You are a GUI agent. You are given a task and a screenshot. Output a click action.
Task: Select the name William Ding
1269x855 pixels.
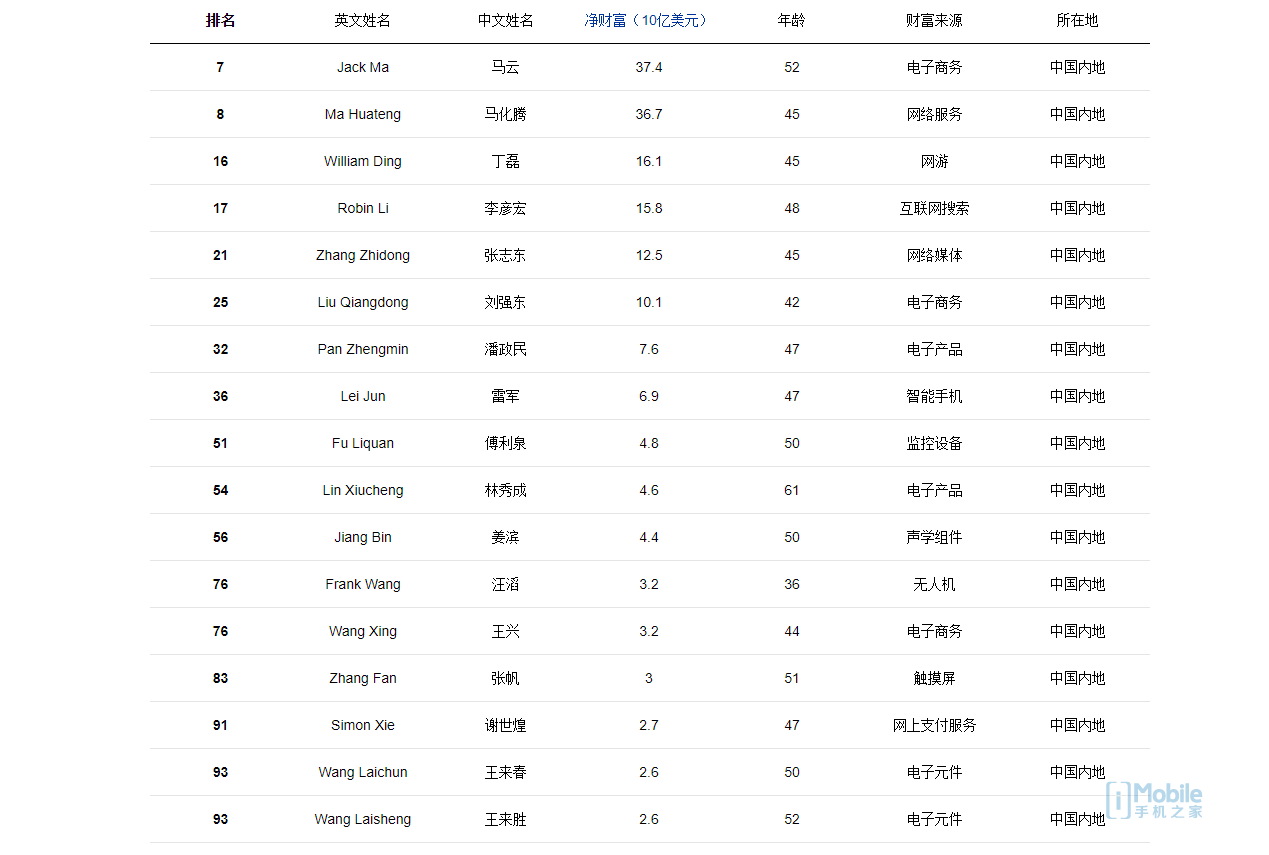tap(363, 161)
